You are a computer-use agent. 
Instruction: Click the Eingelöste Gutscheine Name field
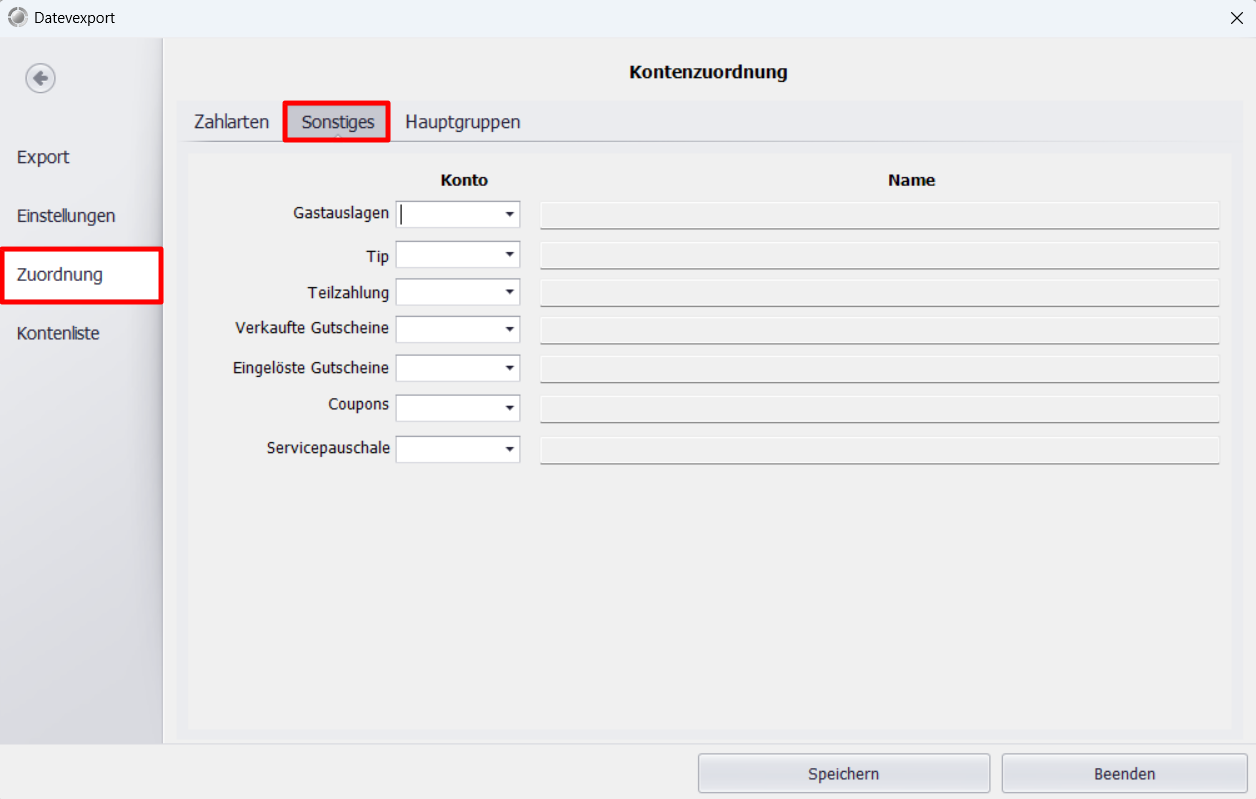[x=880, y=368]
